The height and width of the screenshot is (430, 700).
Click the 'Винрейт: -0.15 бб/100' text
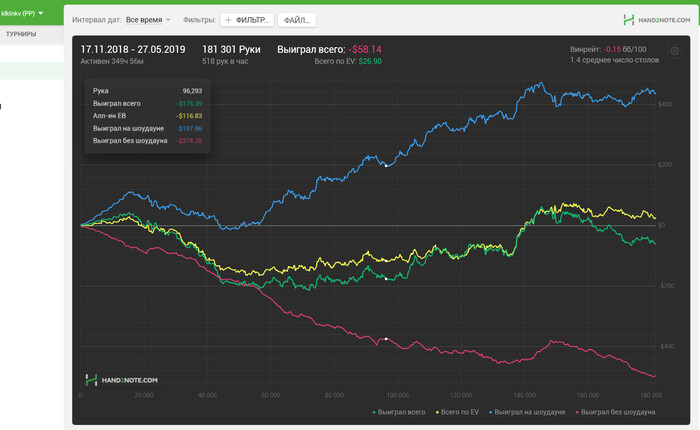click(x=608, y=49)
